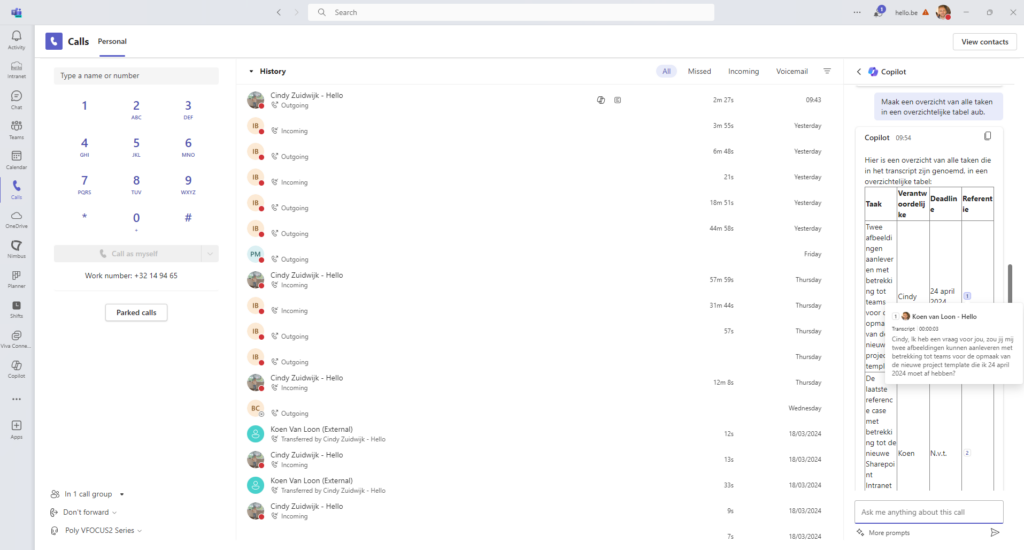Open the Shifts app
The width and height of the screenshot is (1024, 550).
click(16, 309)
